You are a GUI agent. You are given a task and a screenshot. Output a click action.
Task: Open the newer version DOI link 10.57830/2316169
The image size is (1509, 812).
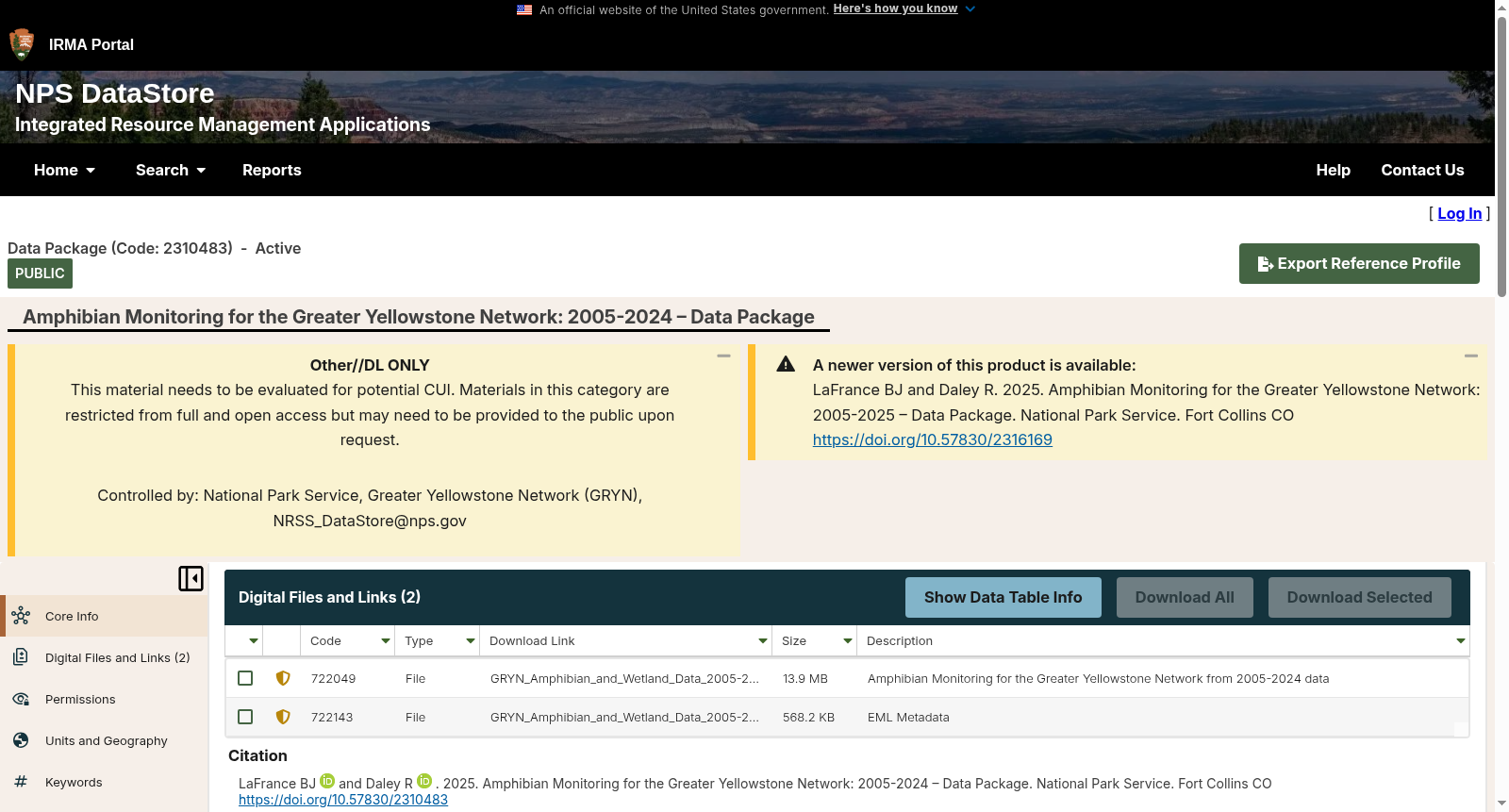pyautogui.click(x=933, y=439)
